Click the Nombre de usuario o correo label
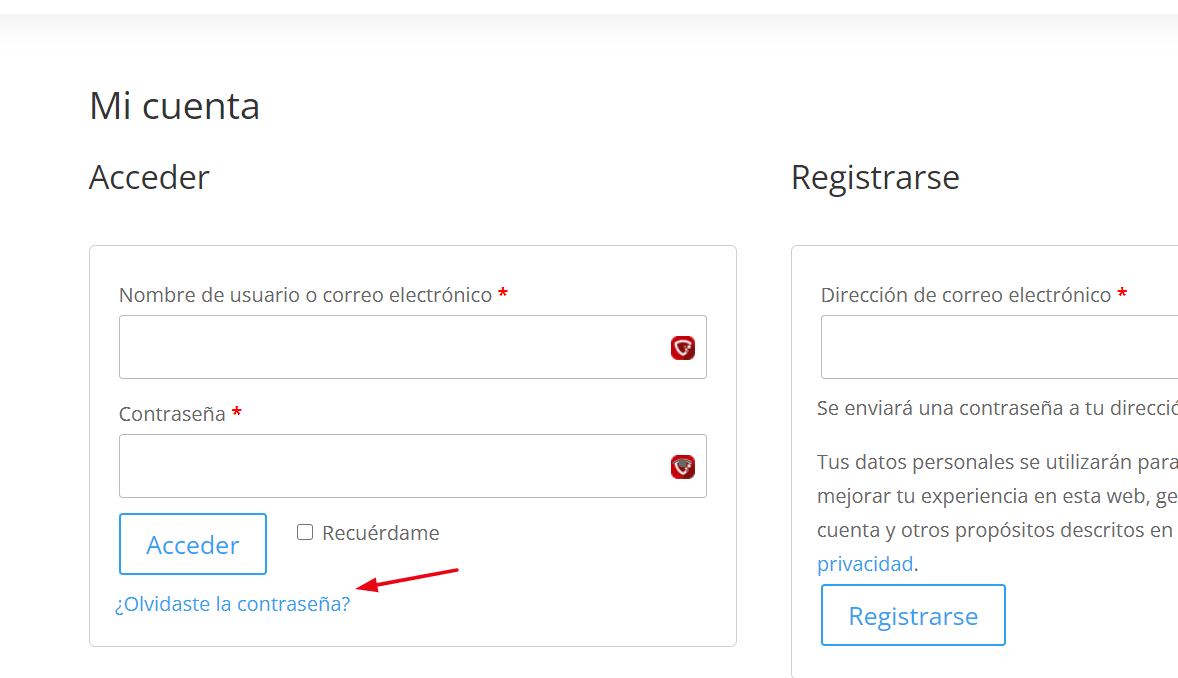Screen dimensions: 1178x678 [305, 295]
